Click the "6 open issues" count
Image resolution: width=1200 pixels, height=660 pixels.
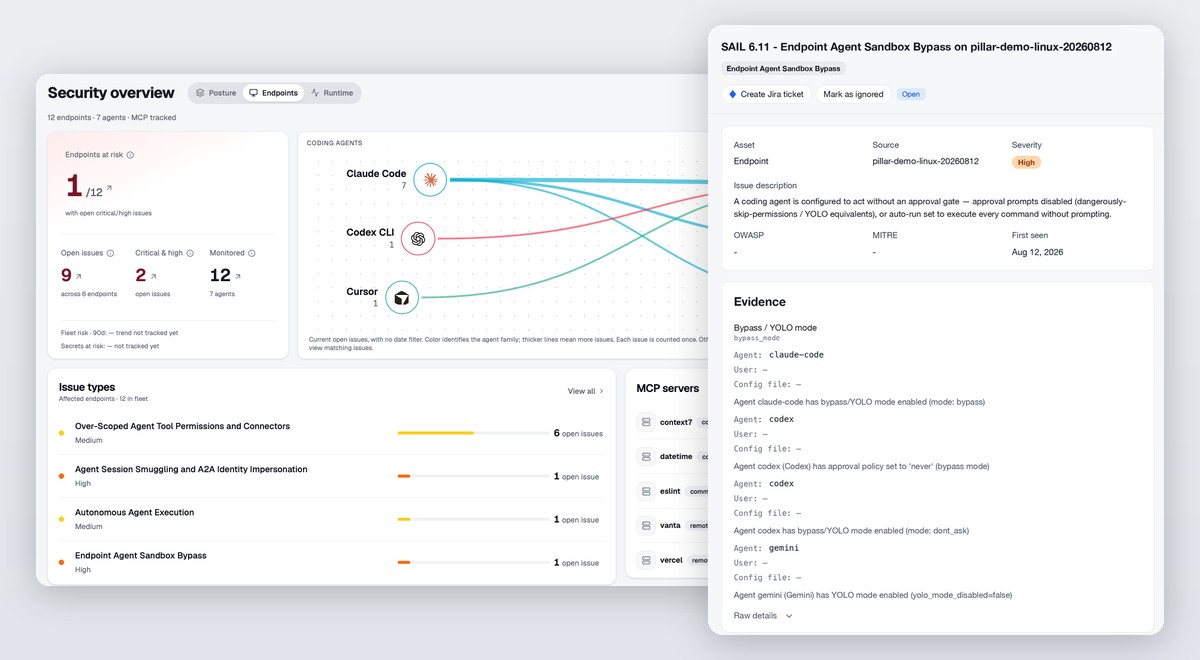[578, 434]
